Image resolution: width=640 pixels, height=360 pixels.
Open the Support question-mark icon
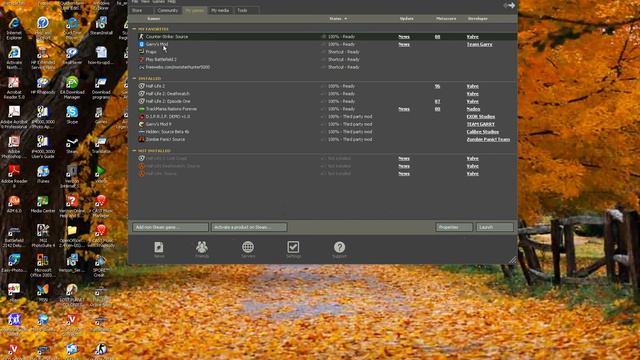(339, 247)
